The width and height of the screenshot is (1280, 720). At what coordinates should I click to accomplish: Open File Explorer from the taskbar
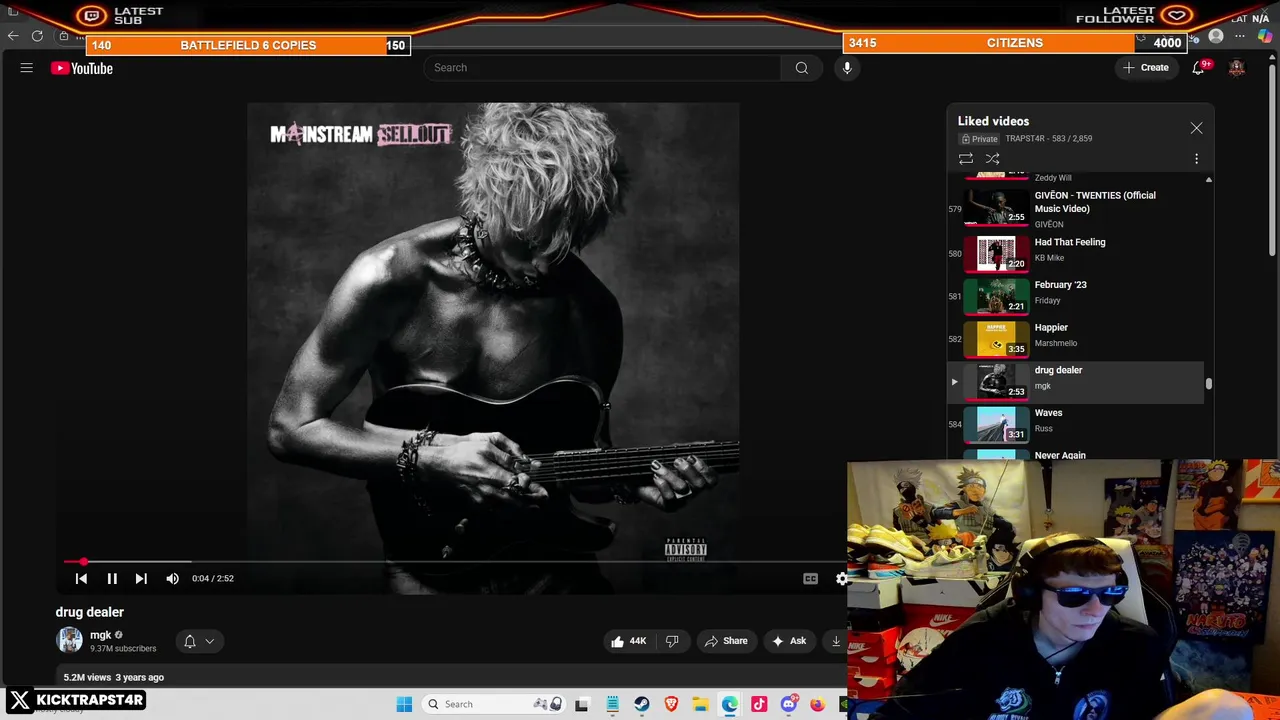point(701,704)
